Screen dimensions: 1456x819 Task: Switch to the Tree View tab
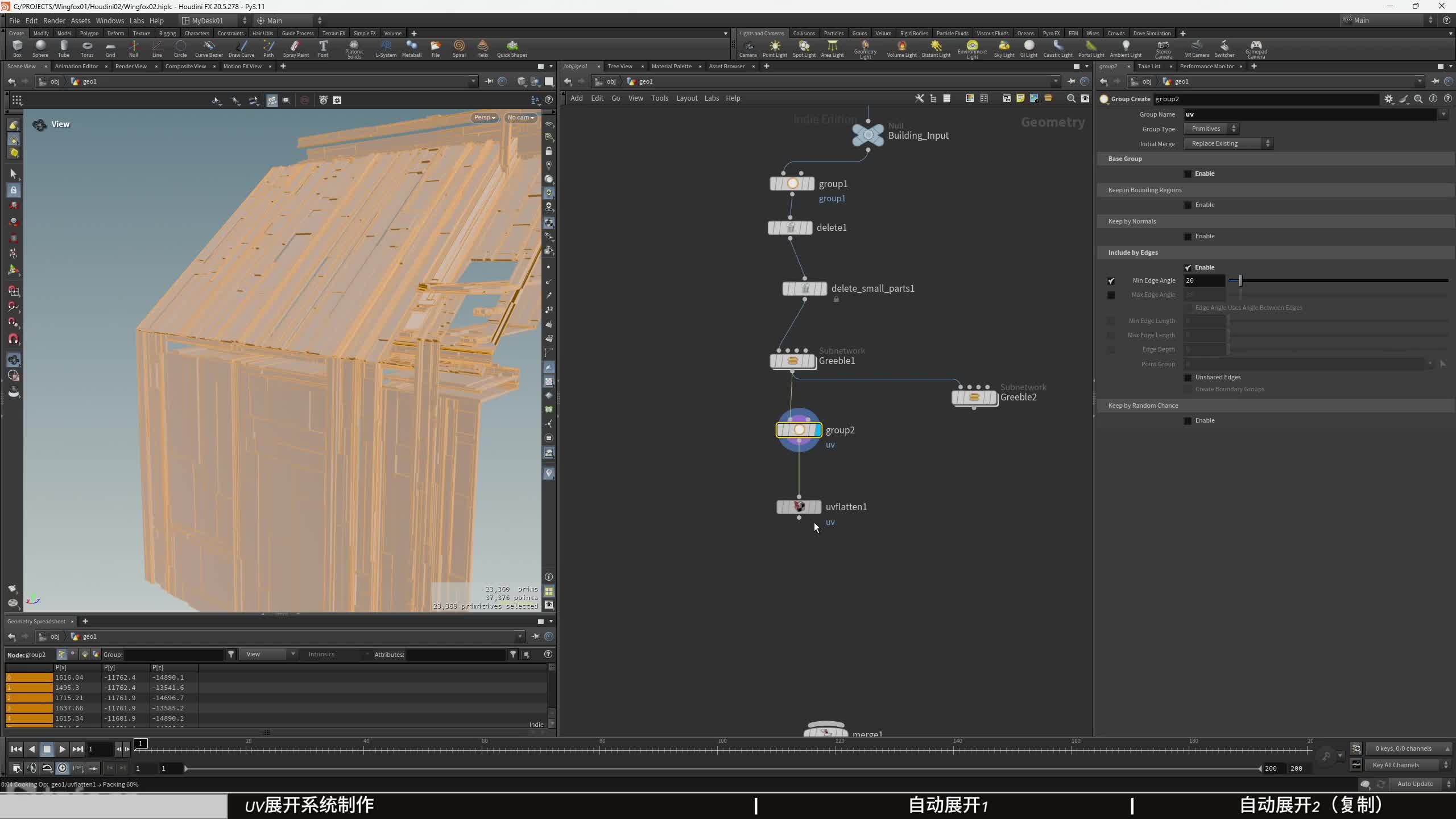tap(620, 67)
